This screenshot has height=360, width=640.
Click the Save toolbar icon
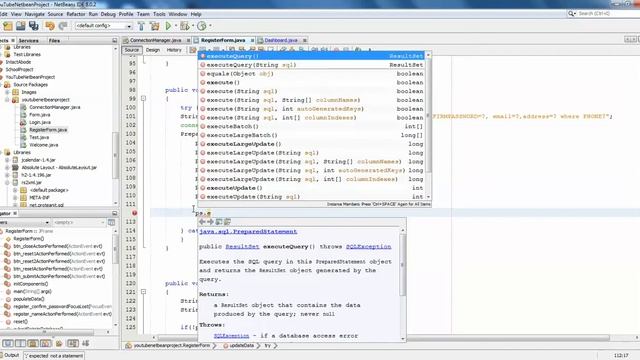(20, 26)
